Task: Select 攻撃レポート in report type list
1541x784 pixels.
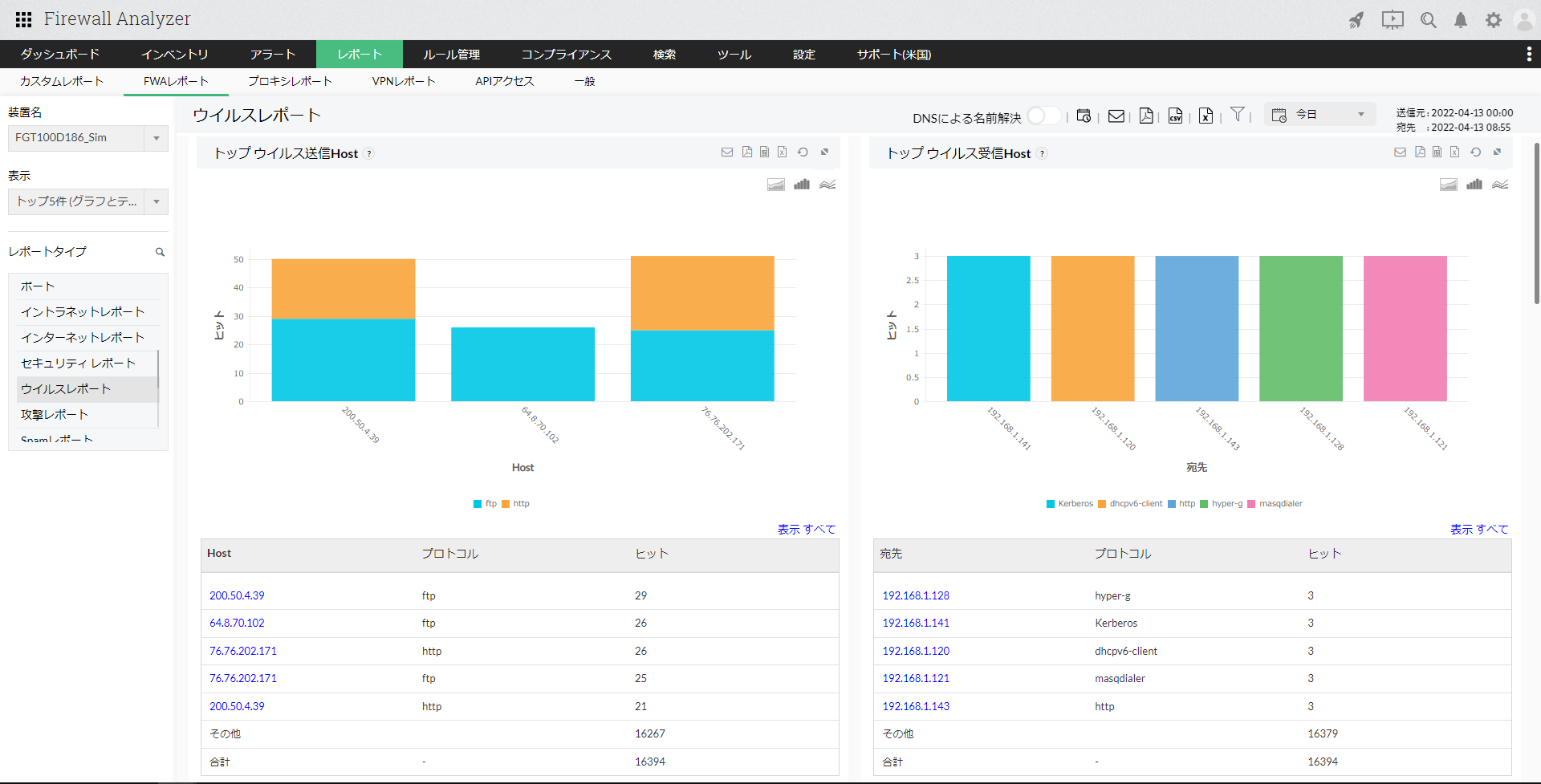Action: (55, 415)
